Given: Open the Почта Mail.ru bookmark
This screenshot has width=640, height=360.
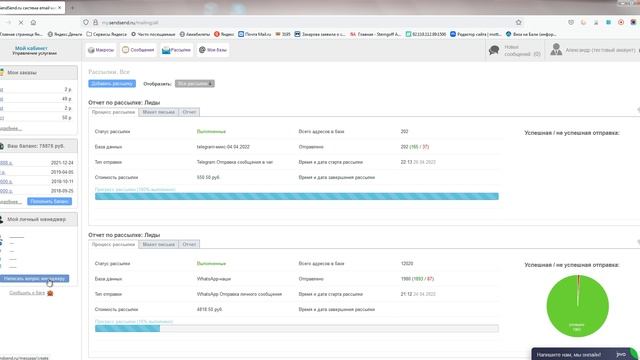Looking at the screenshot, I should click(255, 34).
